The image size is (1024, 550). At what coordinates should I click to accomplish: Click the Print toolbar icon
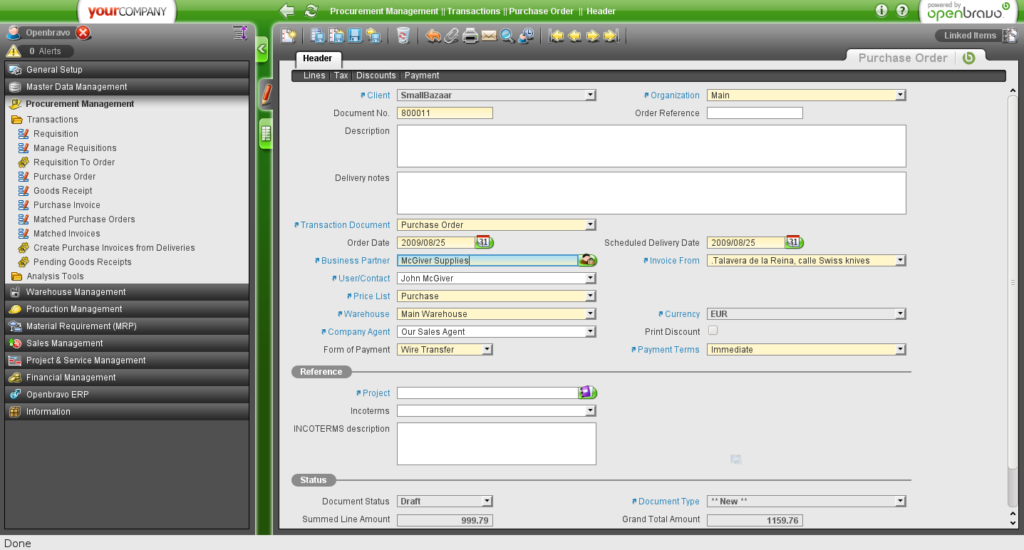470,36
